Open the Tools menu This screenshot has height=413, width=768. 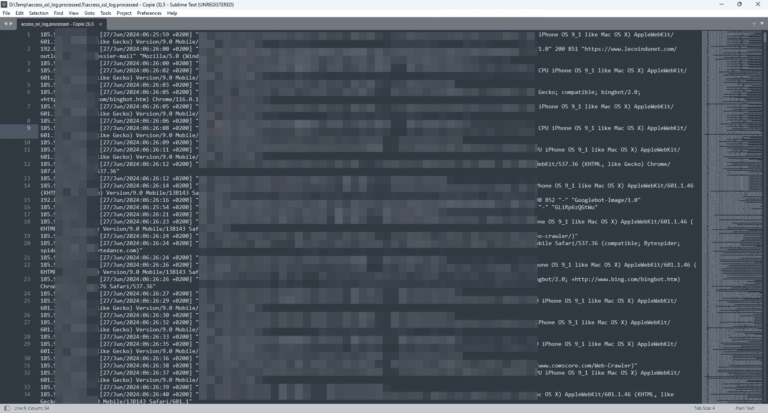(106, 13)
